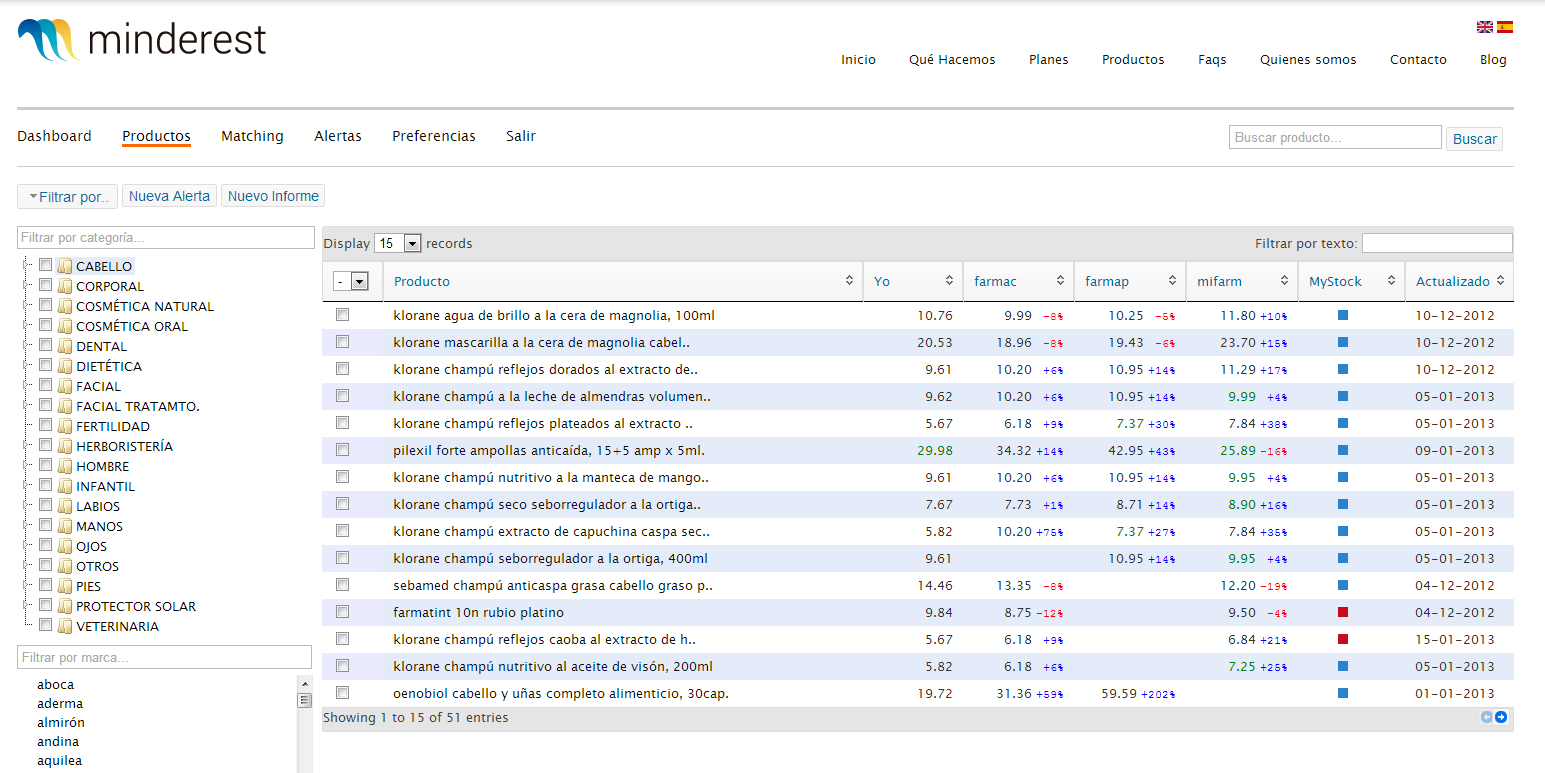Select brand almirón in brand list
The height and width of the screenshot is (773, 1545).
coord(61,723)
